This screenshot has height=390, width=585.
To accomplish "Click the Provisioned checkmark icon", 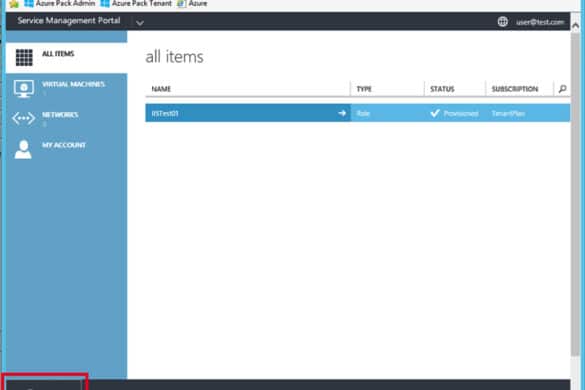I will (435, 113).
